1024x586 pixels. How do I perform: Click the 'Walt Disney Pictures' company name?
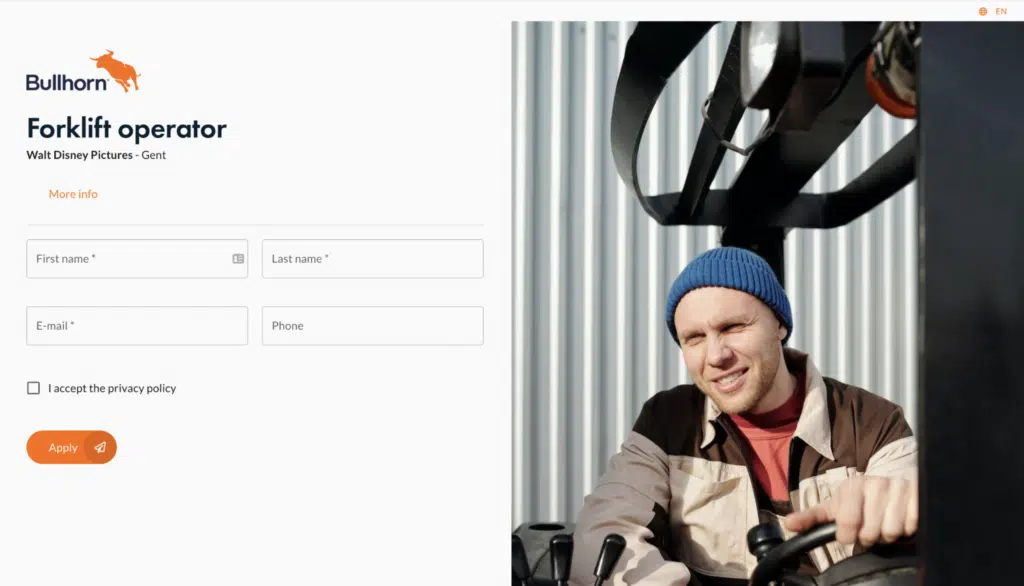coord(79,155)
